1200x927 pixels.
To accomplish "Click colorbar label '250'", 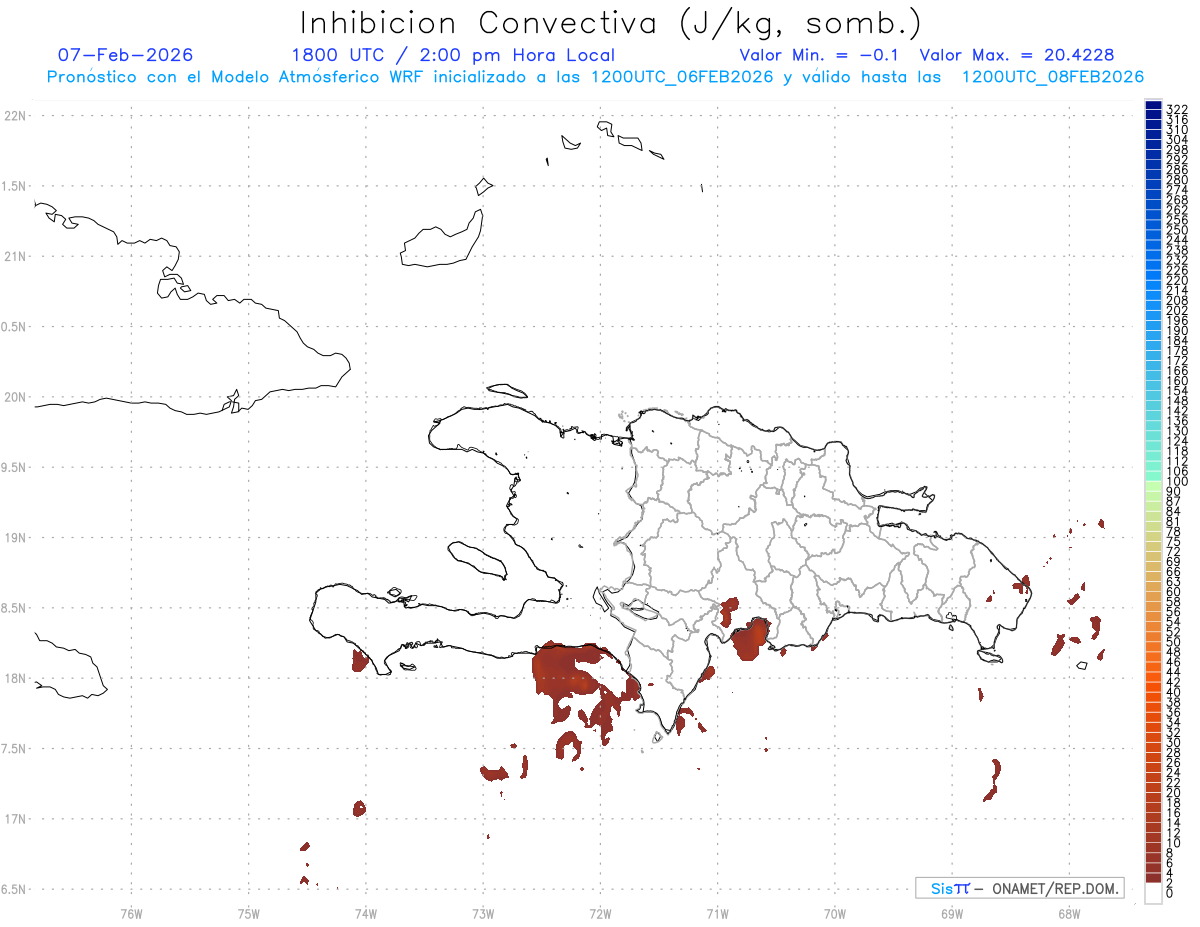I will [x=1176, y=230].
